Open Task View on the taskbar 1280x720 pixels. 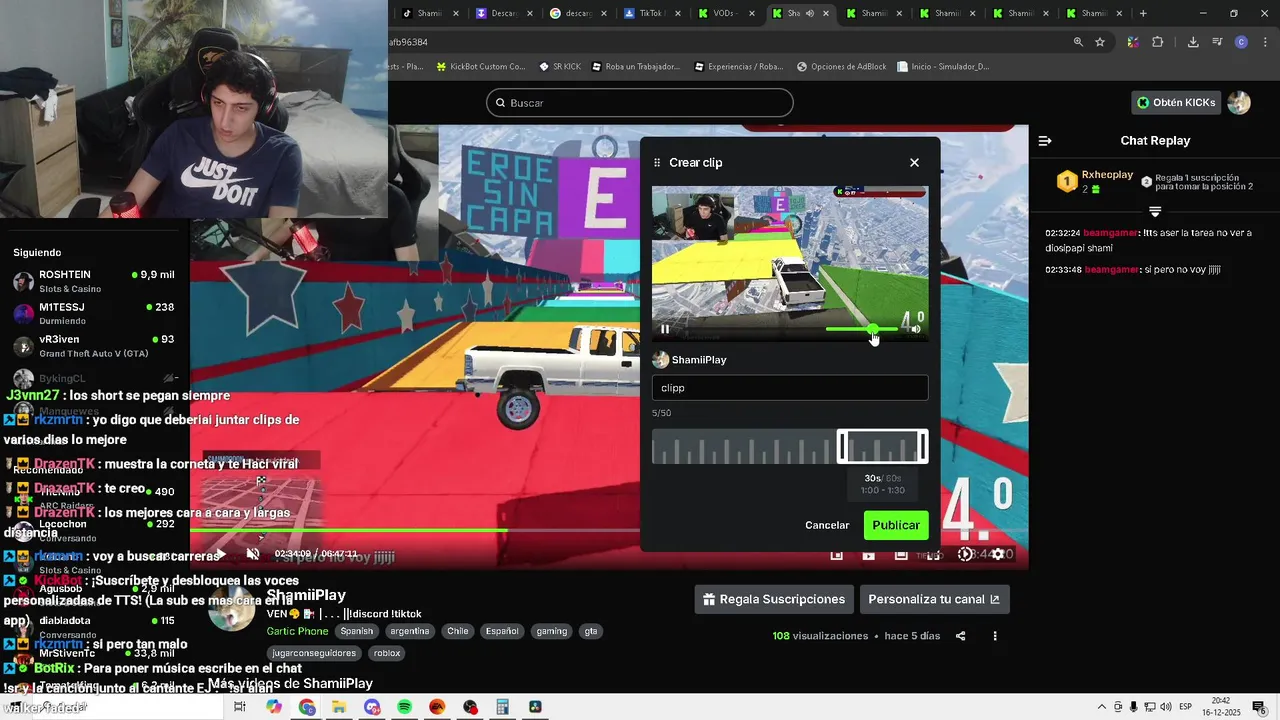240,707
